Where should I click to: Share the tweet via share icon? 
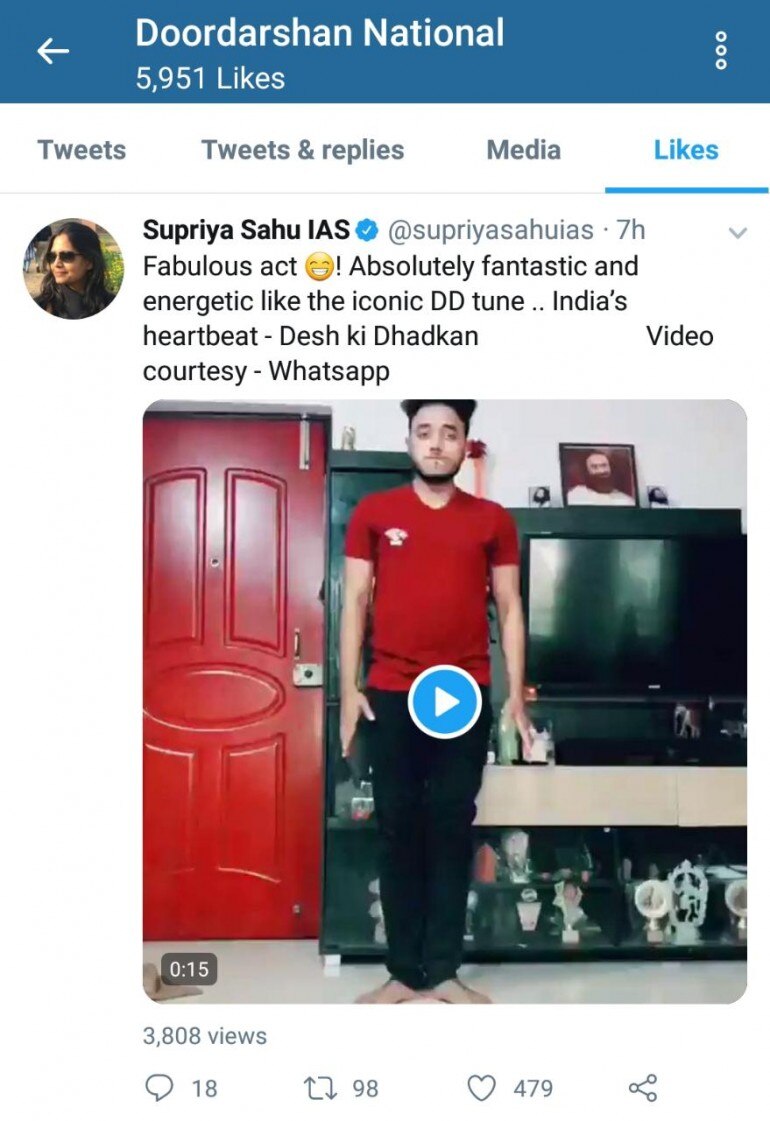tap(642, 1087)
